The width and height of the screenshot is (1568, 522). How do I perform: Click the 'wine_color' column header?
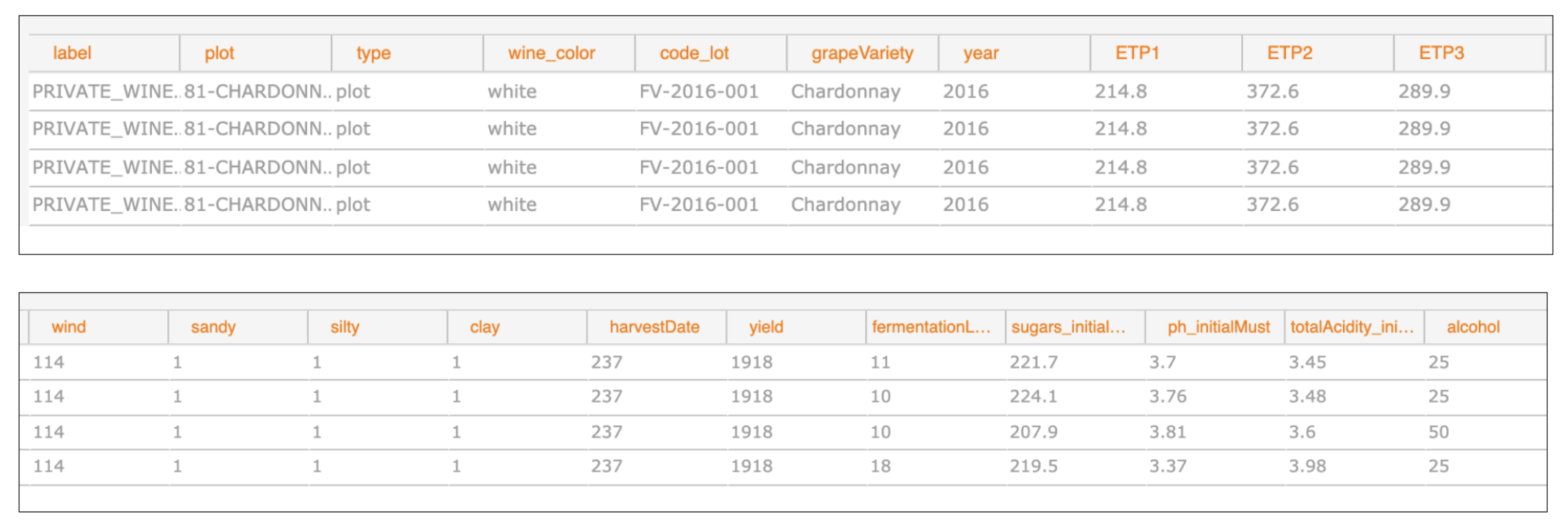pos(551,54)
